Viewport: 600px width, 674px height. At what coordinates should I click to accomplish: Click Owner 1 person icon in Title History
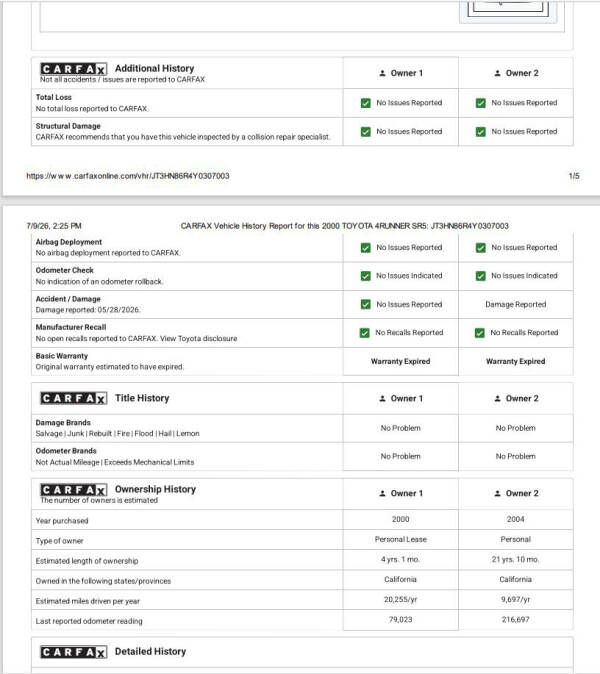382,398
